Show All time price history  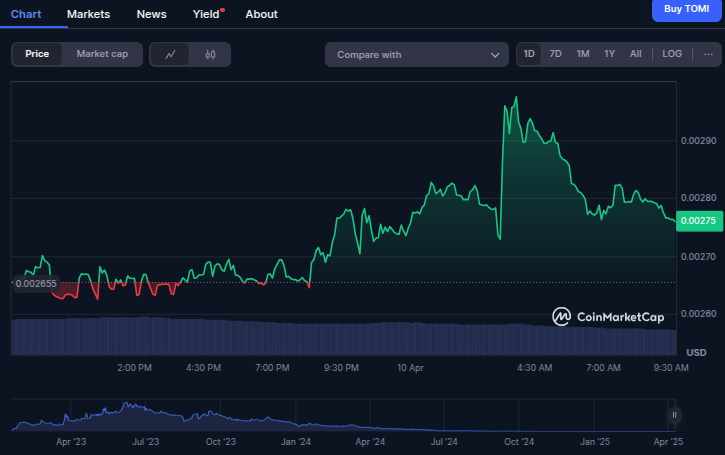(x=636, y=54)
